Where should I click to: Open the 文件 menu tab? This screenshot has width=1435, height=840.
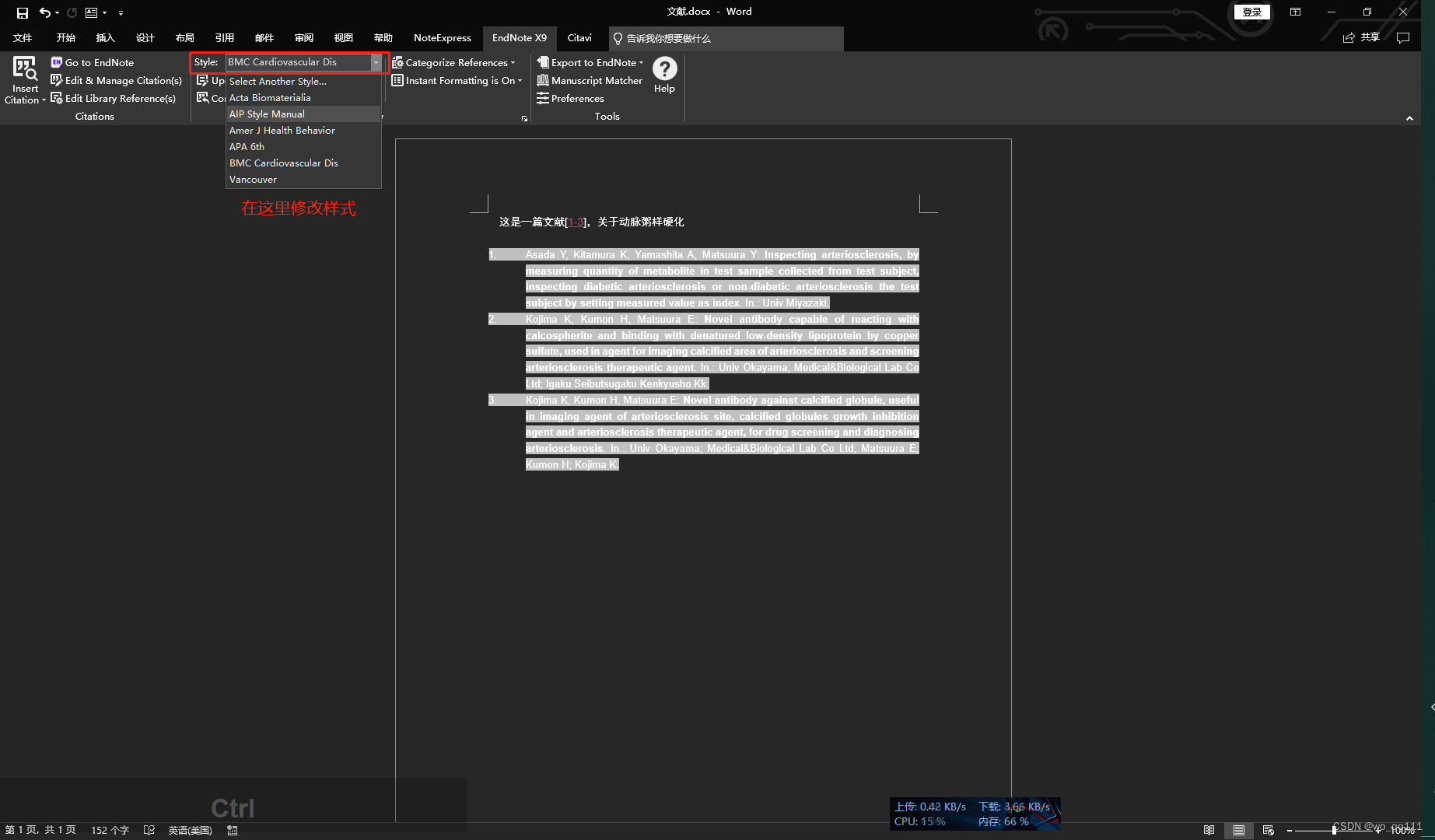coord(23,37)
